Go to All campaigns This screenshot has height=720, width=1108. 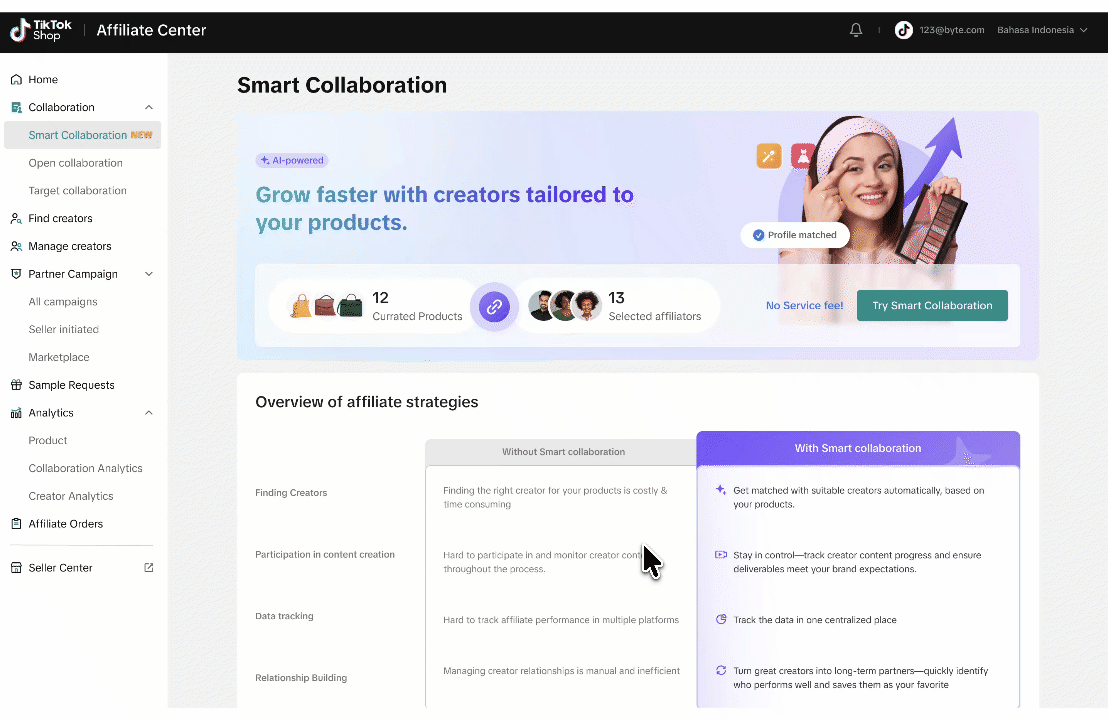pyautogui.click(x=63, y=302)
